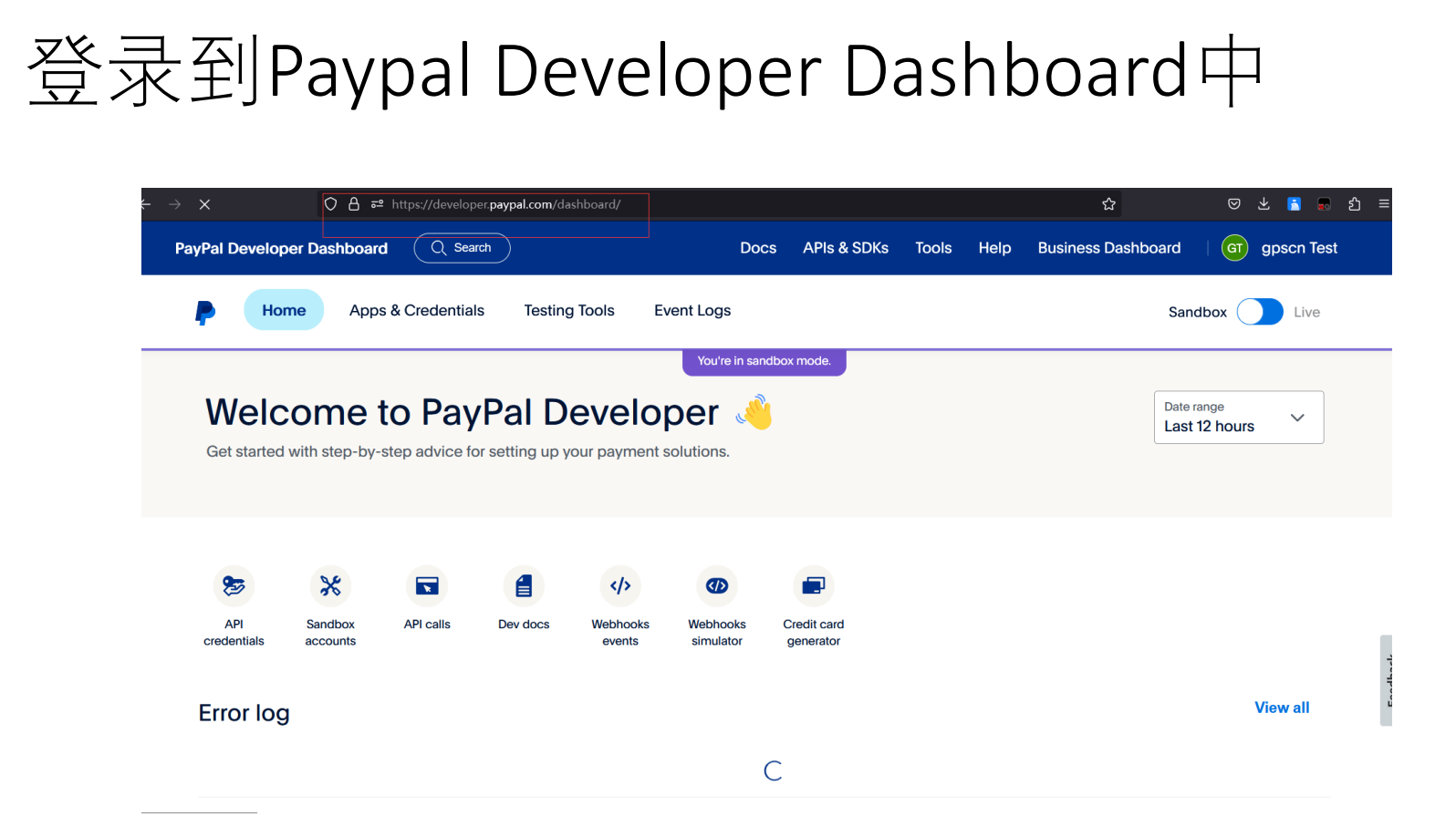1456x827 pixels.
Task: Open Credit card generator shortcut icon
Action: coord(814,586)
